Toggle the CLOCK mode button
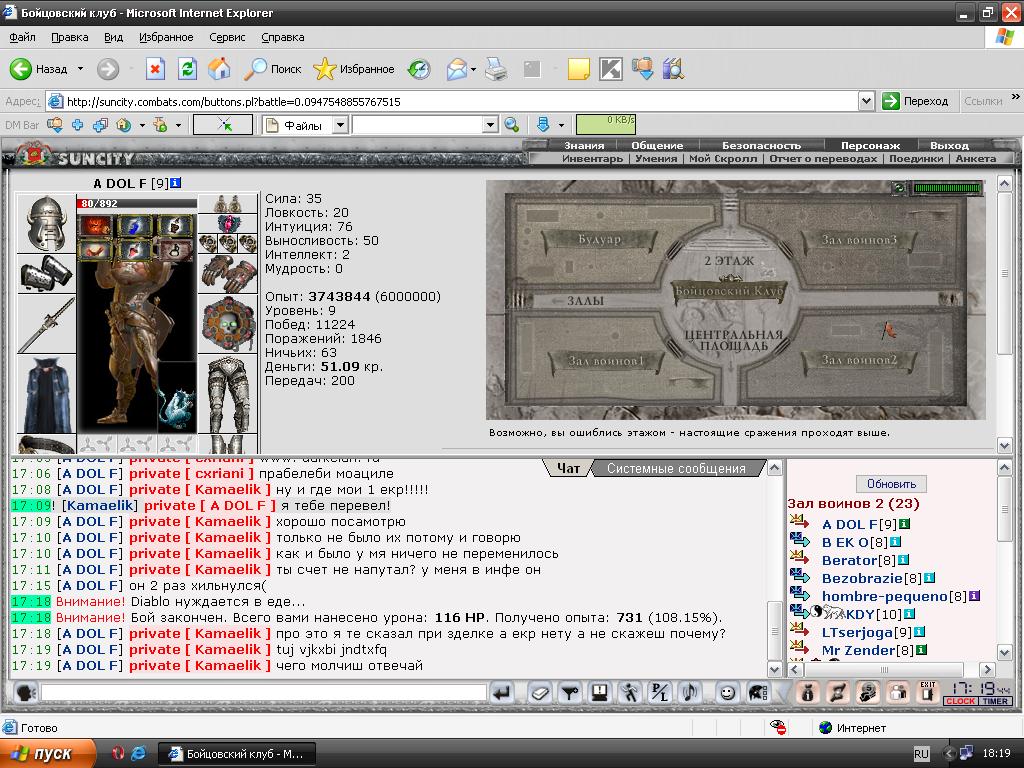1024x768 pixels. [x=960, y=701]
